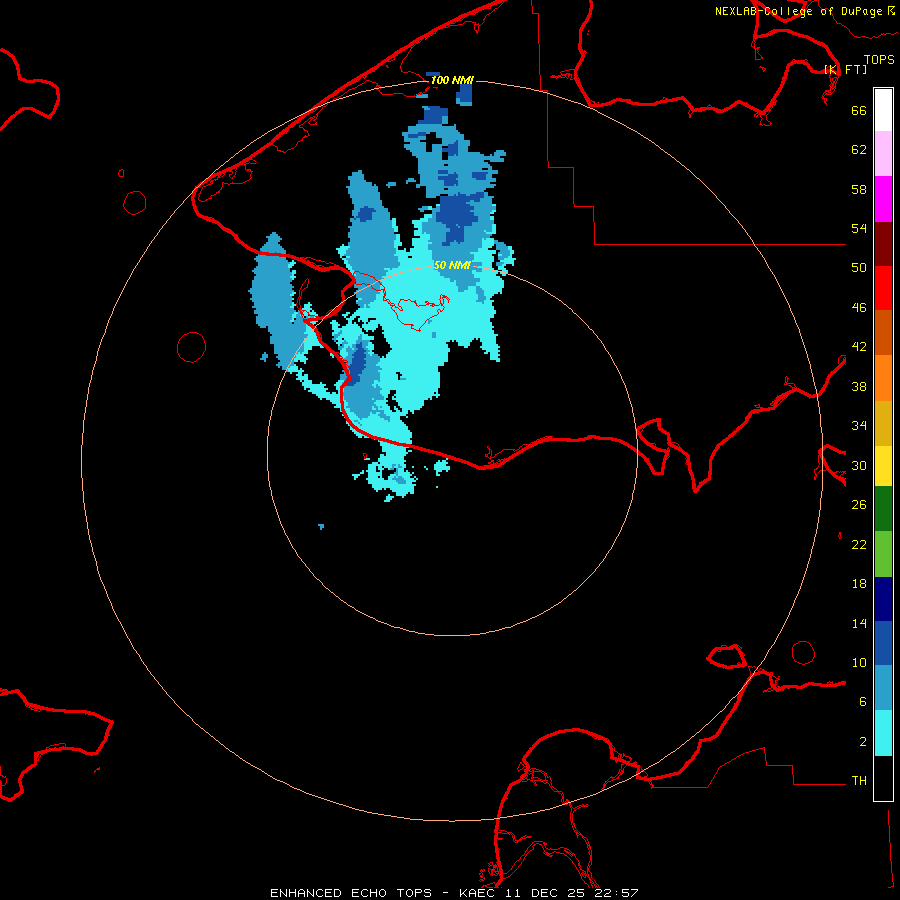Click the cyan 10 legend swatch
The image size is (900, 900).
(x=883, y=733)
